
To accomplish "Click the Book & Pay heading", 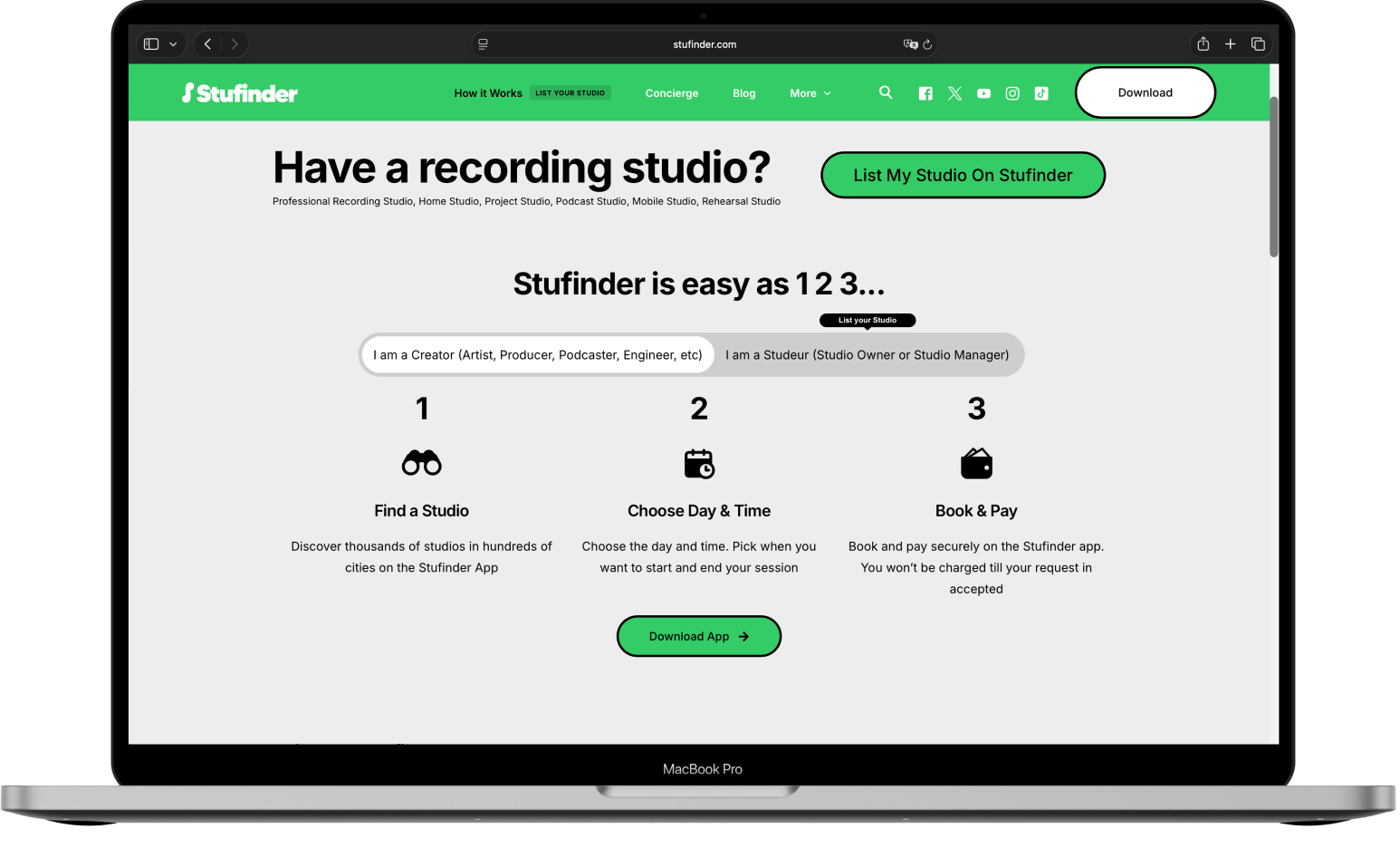I will tap(976, 511).
